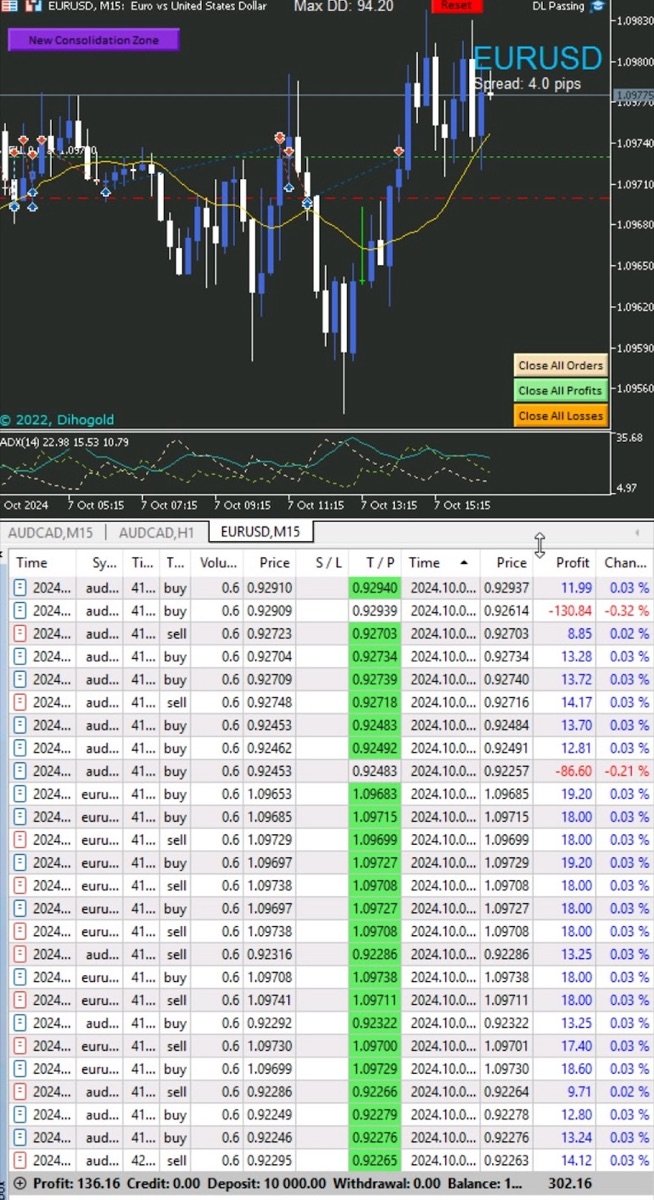This screenshot has width=654, height=1200.
Task: Click the buy icon on row with price 1.09708
Action: pos(21,978)
